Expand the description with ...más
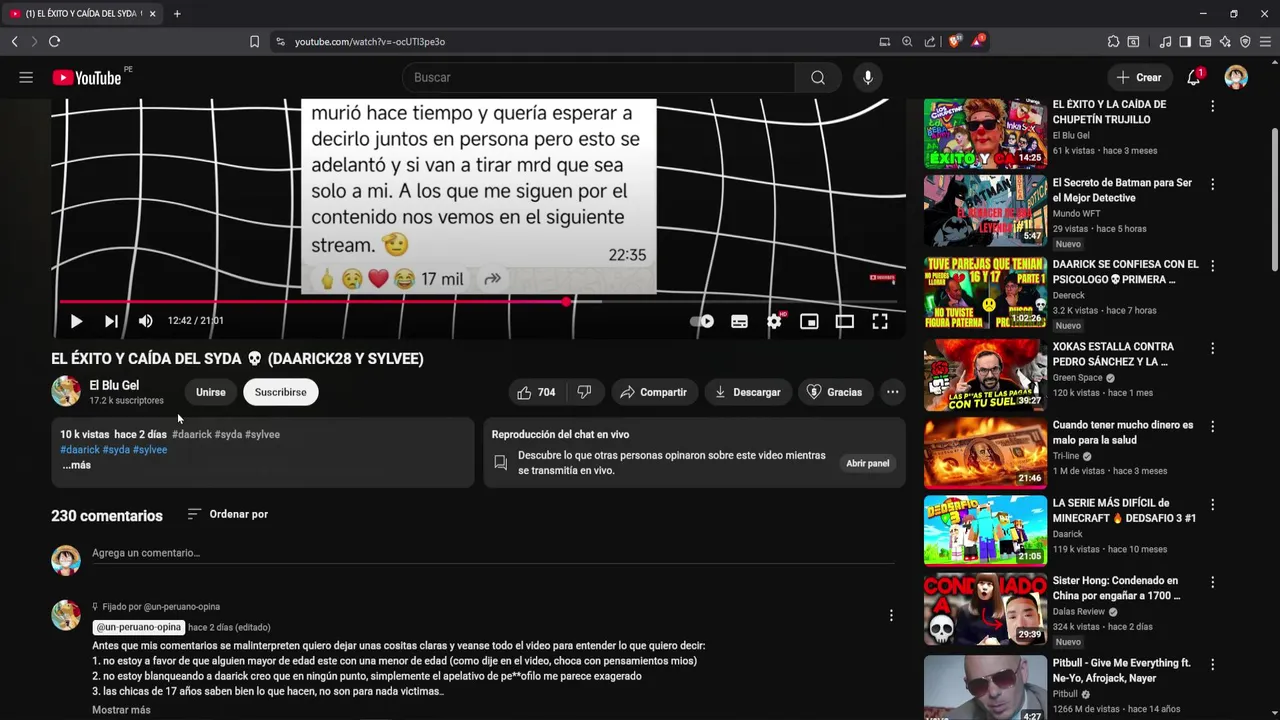 (x=76, y=465)
